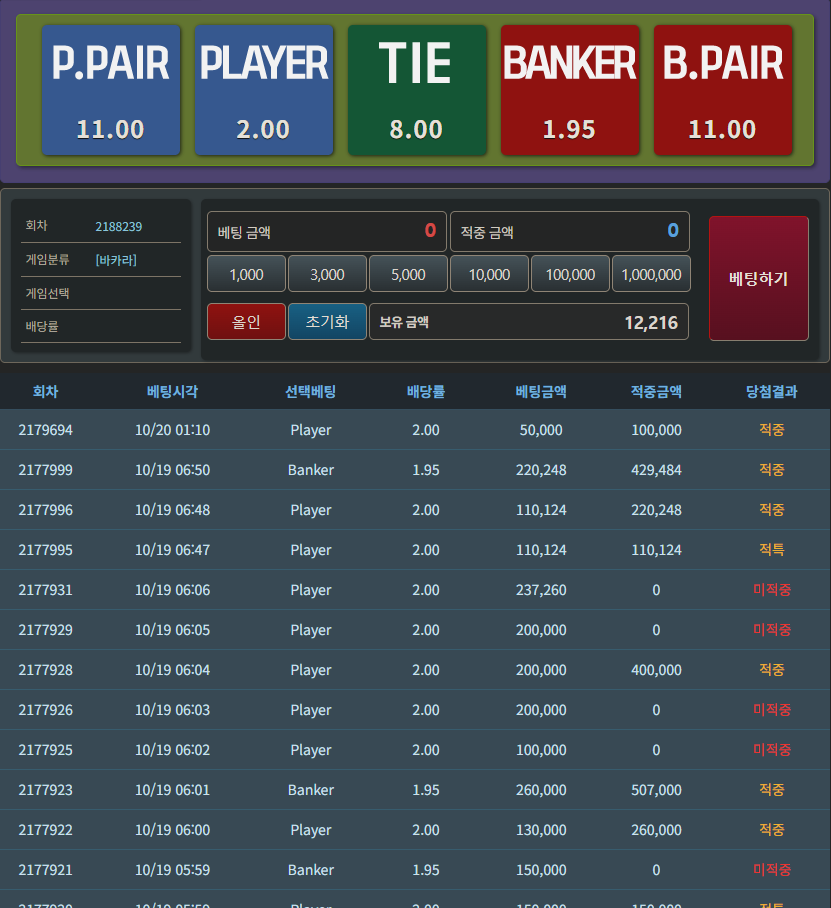This screenshot has height=908, width=831.
Task: Place bet with 베팅하기 button
Action: (x=759, y=279)
